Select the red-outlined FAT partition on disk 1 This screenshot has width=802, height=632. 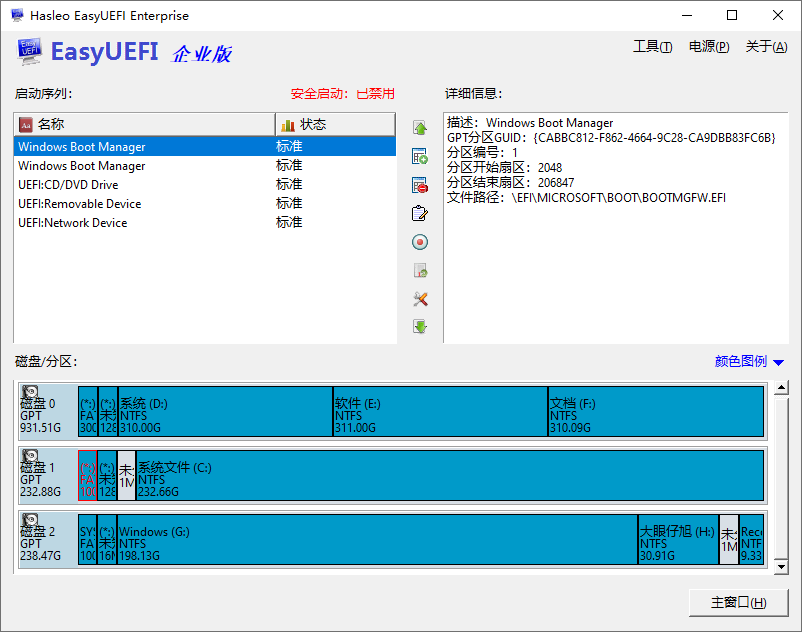click(x=87, y=476)
